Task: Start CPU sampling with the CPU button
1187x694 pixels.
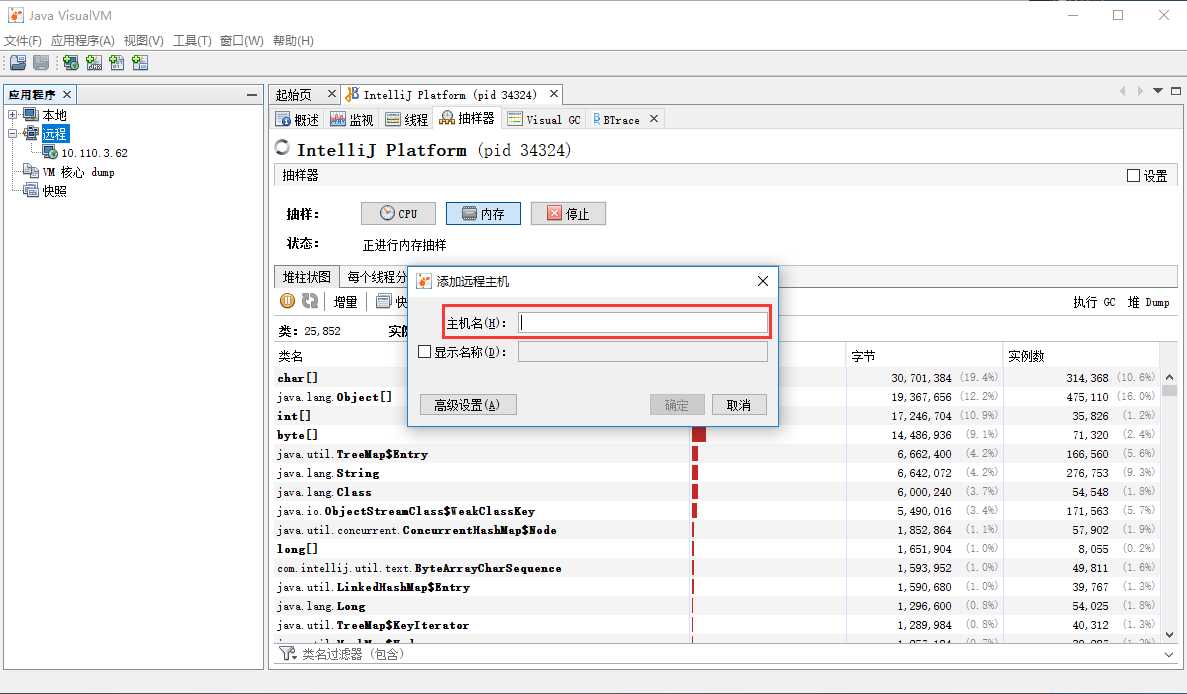Action: point(398,213)
